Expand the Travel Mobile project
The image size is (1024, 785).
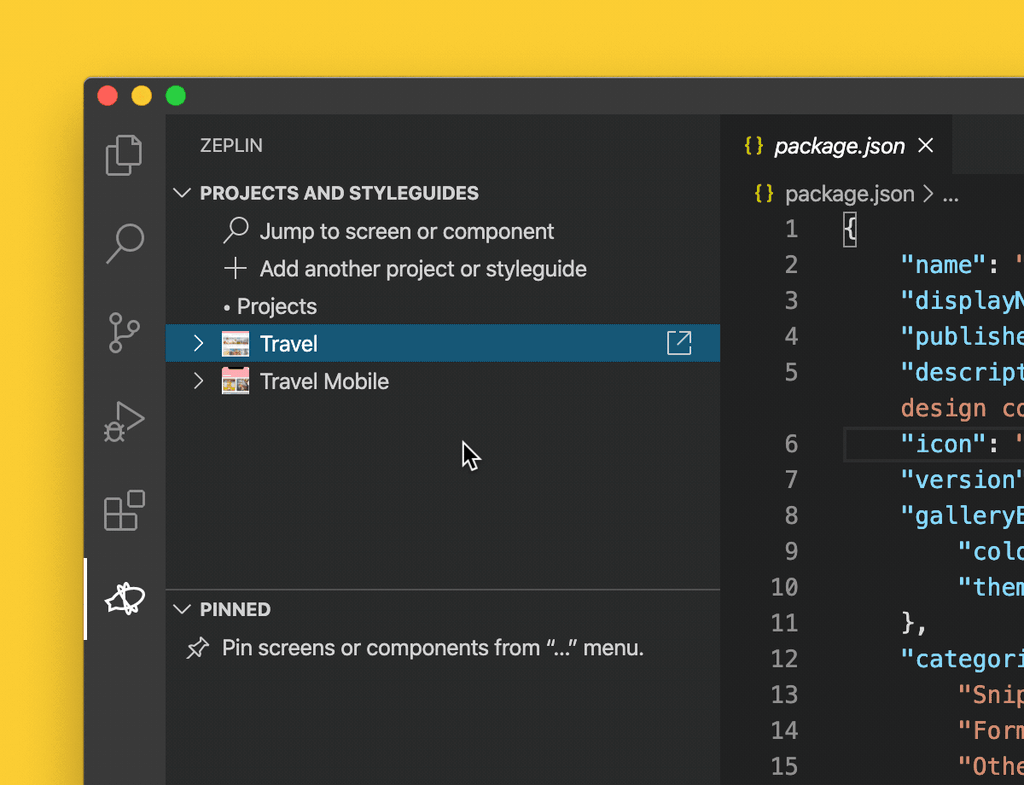(197, 381)
